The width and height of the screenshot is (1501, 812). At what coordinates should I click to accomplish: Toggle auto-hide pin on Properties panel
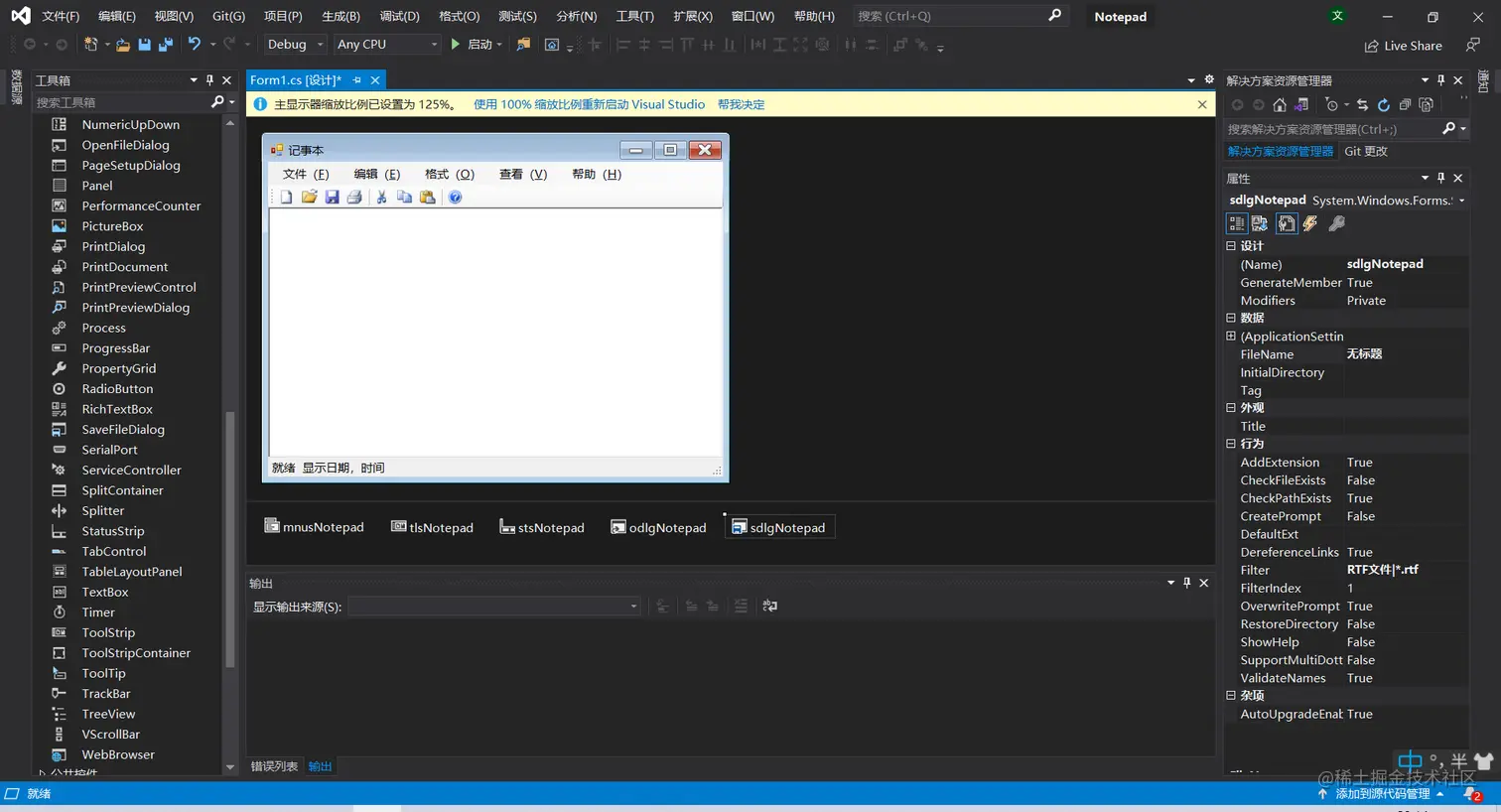tap(1440, 178)
